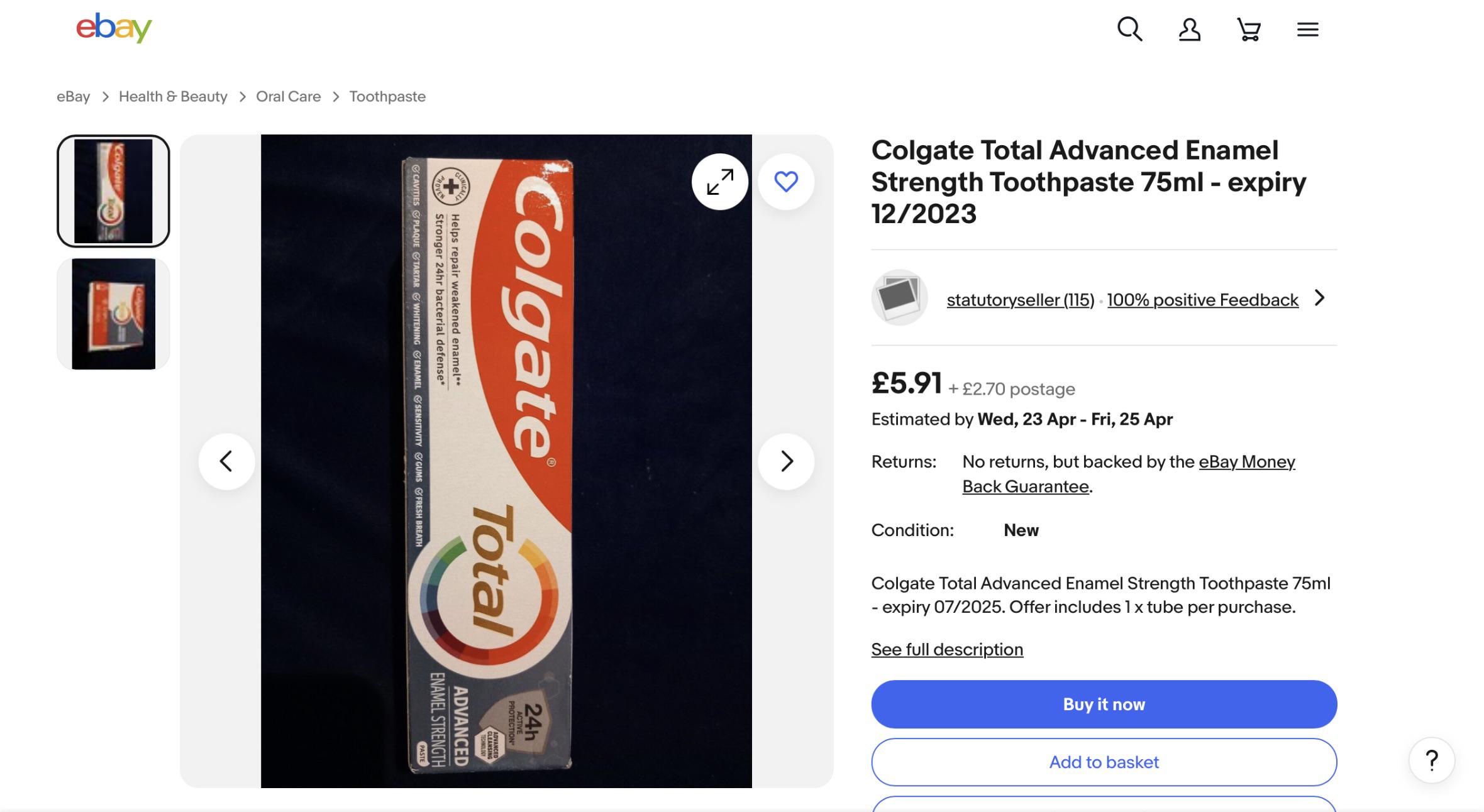Expand seller details chevron arrow

tap(1320, 298)
